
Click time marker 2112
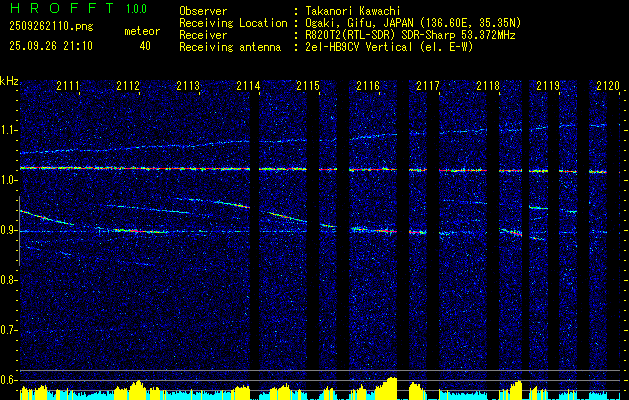(x=128, y=86)
